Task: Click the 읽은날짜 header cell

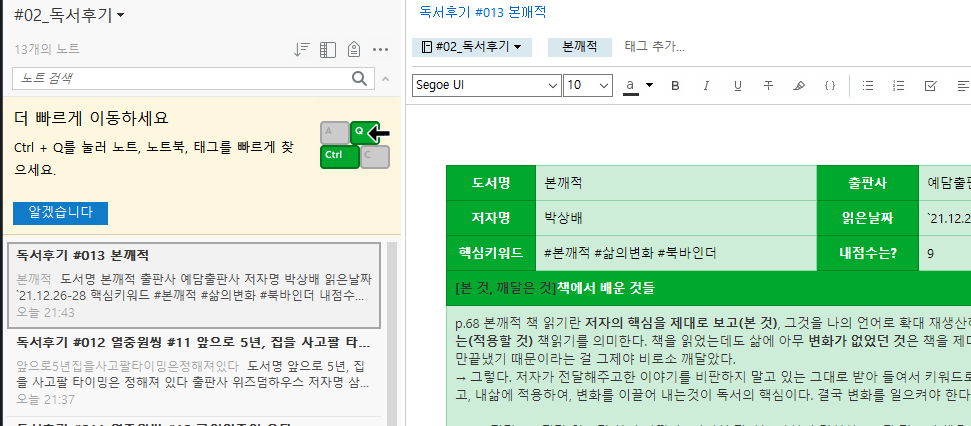Action: pyautogui.click(x=868, y=218)
